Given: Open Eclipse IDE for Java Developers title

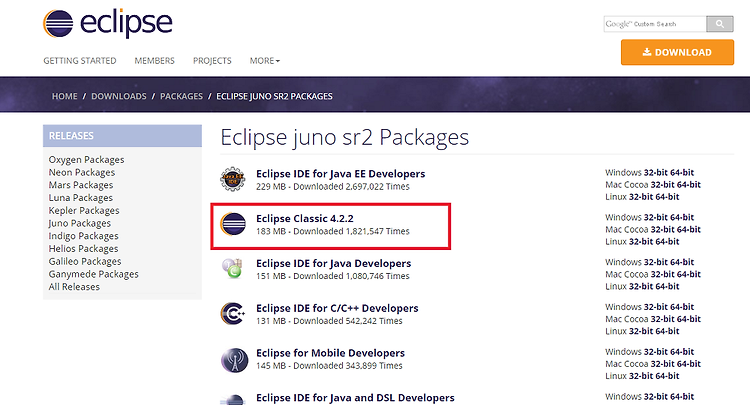Looking at the screenshot, I should [x=333, y=263].
